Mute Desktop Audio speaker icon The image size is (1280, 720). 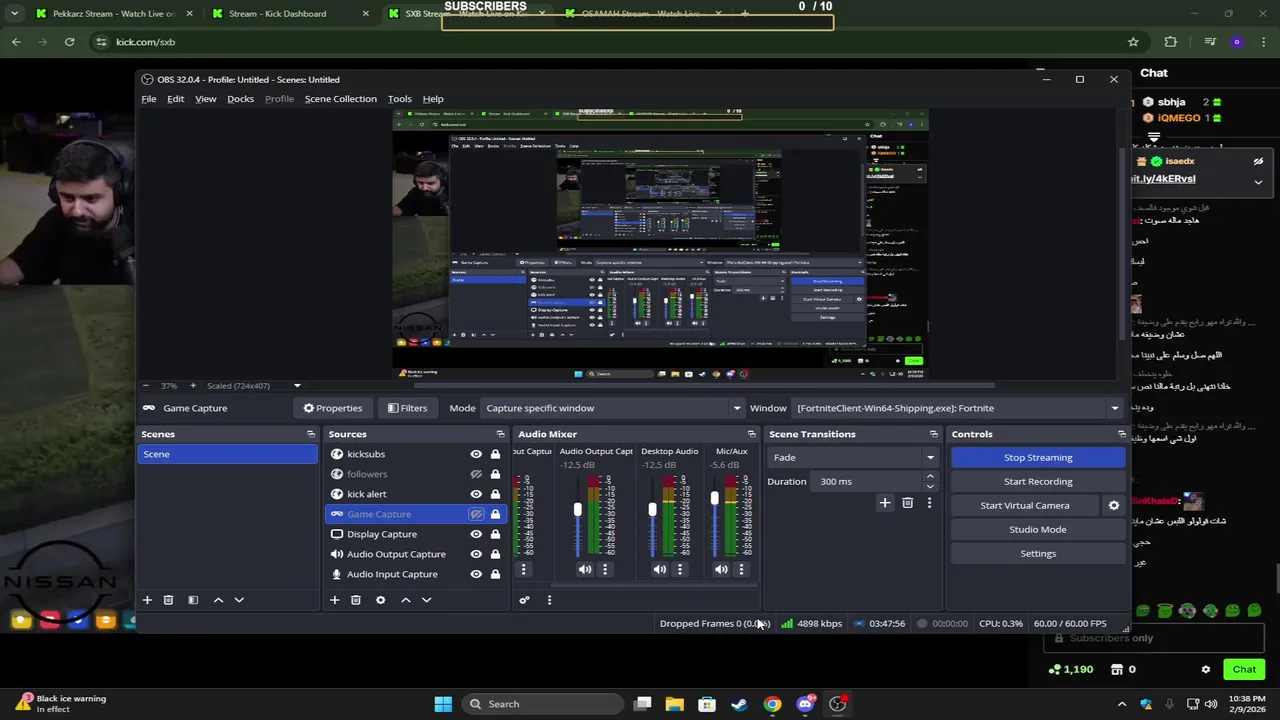660,569
